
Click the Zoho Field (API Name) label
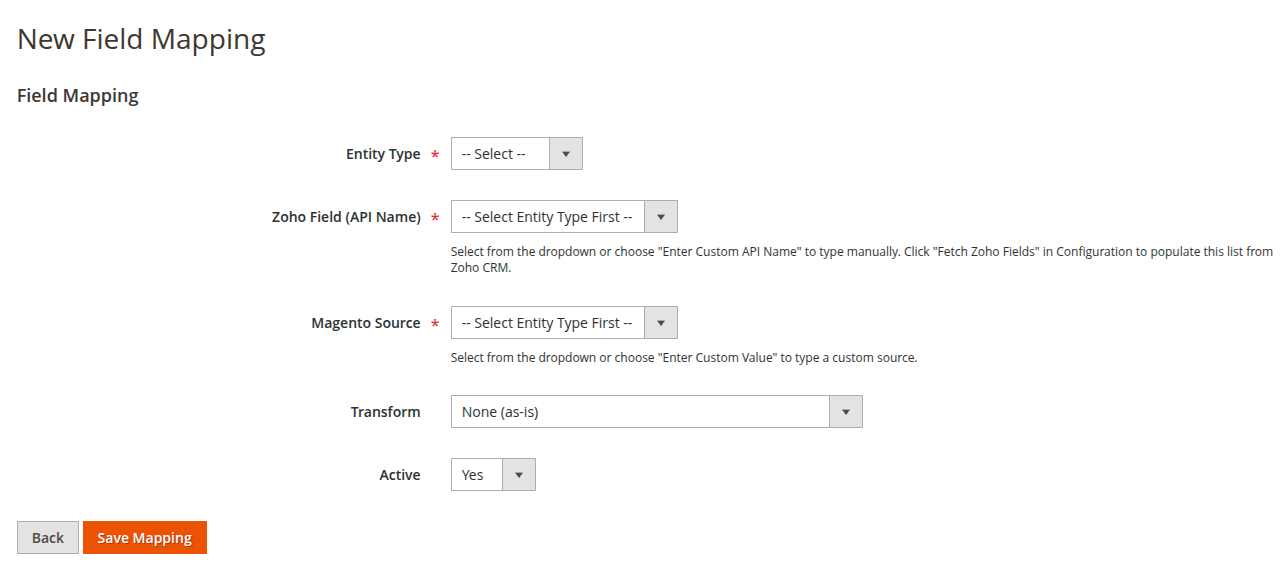346,217
